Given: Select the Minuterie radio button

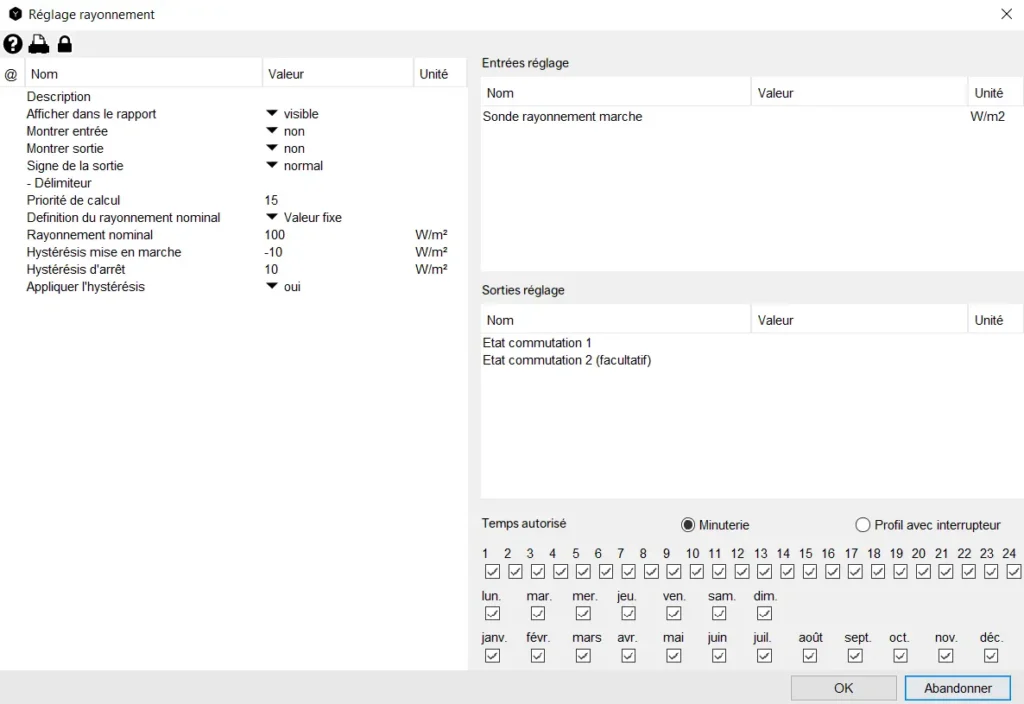Looking at the screenshot, I should (x=688, y=525).
